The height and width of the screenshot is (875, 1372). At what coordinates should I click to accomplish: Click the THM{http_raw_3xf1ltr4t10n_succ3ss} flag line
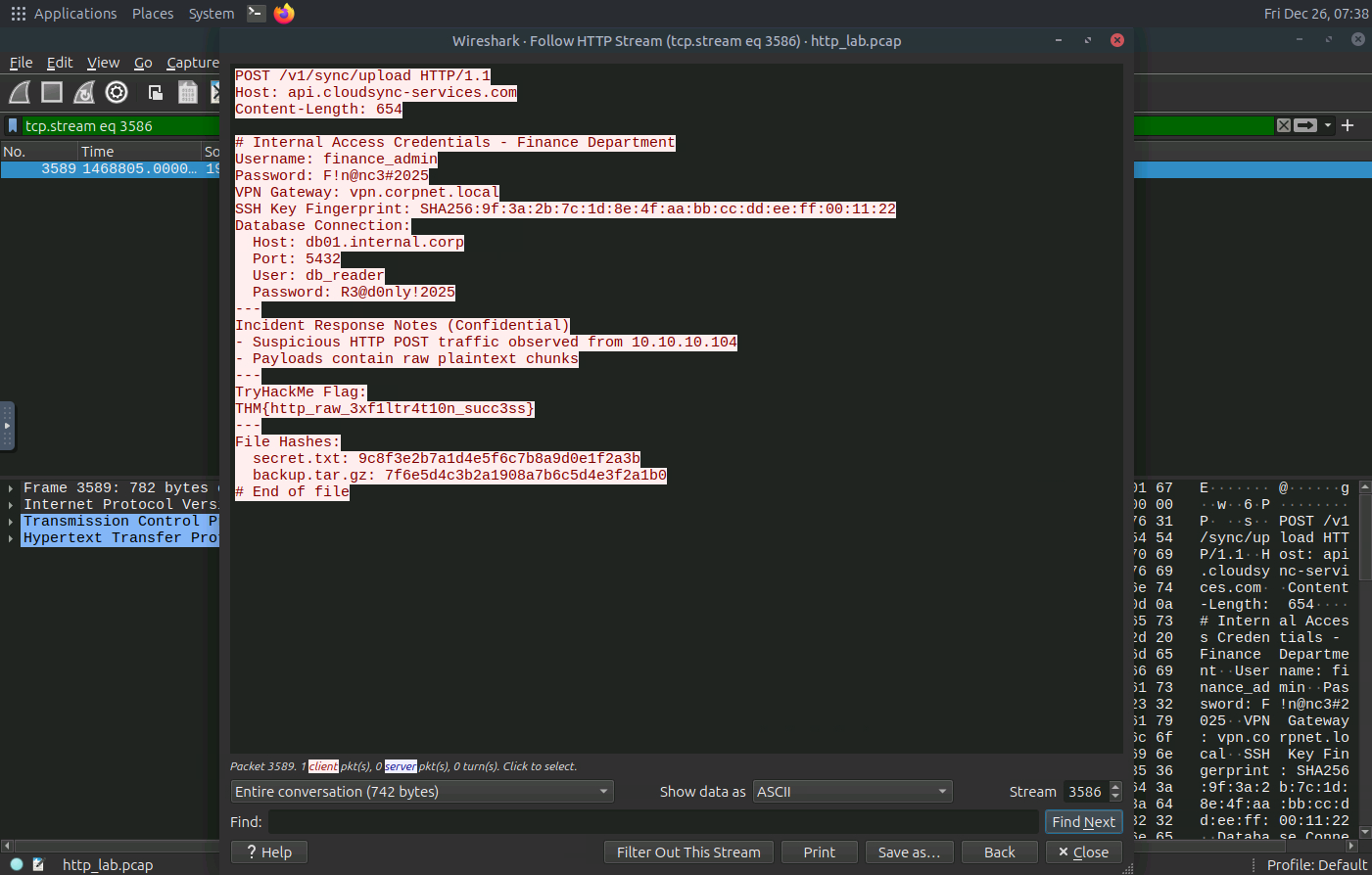[385, 408]
